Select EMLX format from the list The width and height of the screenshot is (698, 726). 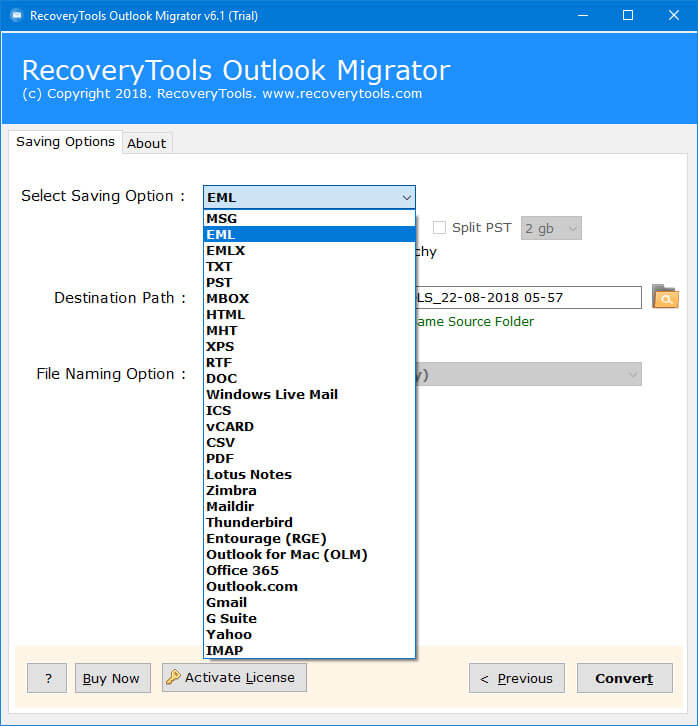pyautogui.click(x=309, y=250)
